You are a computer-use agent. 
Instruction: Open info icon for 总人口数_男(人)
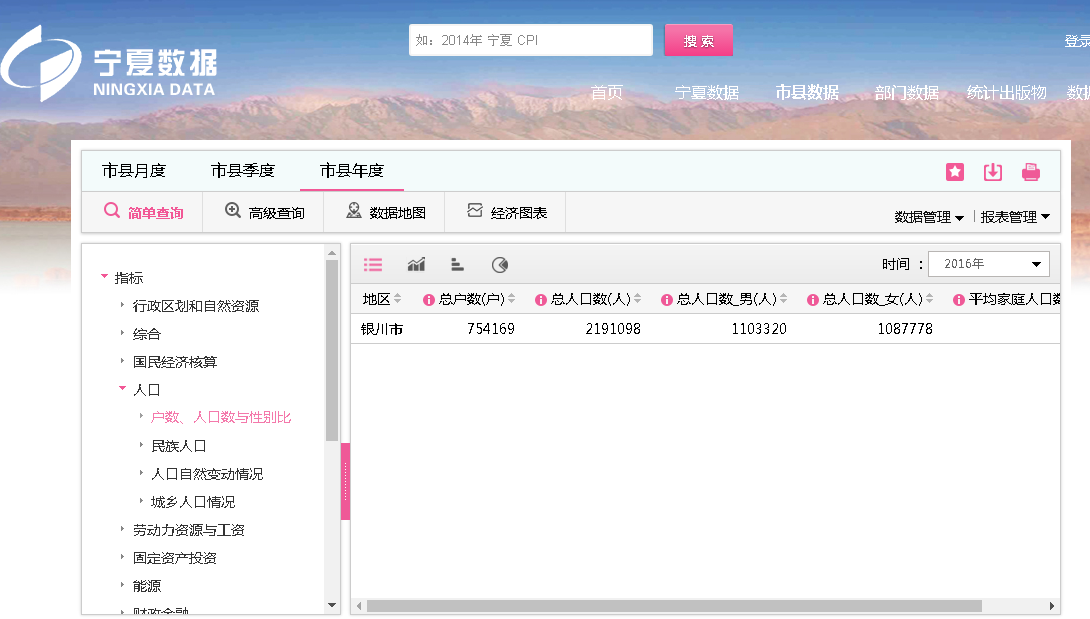[667, 300]
